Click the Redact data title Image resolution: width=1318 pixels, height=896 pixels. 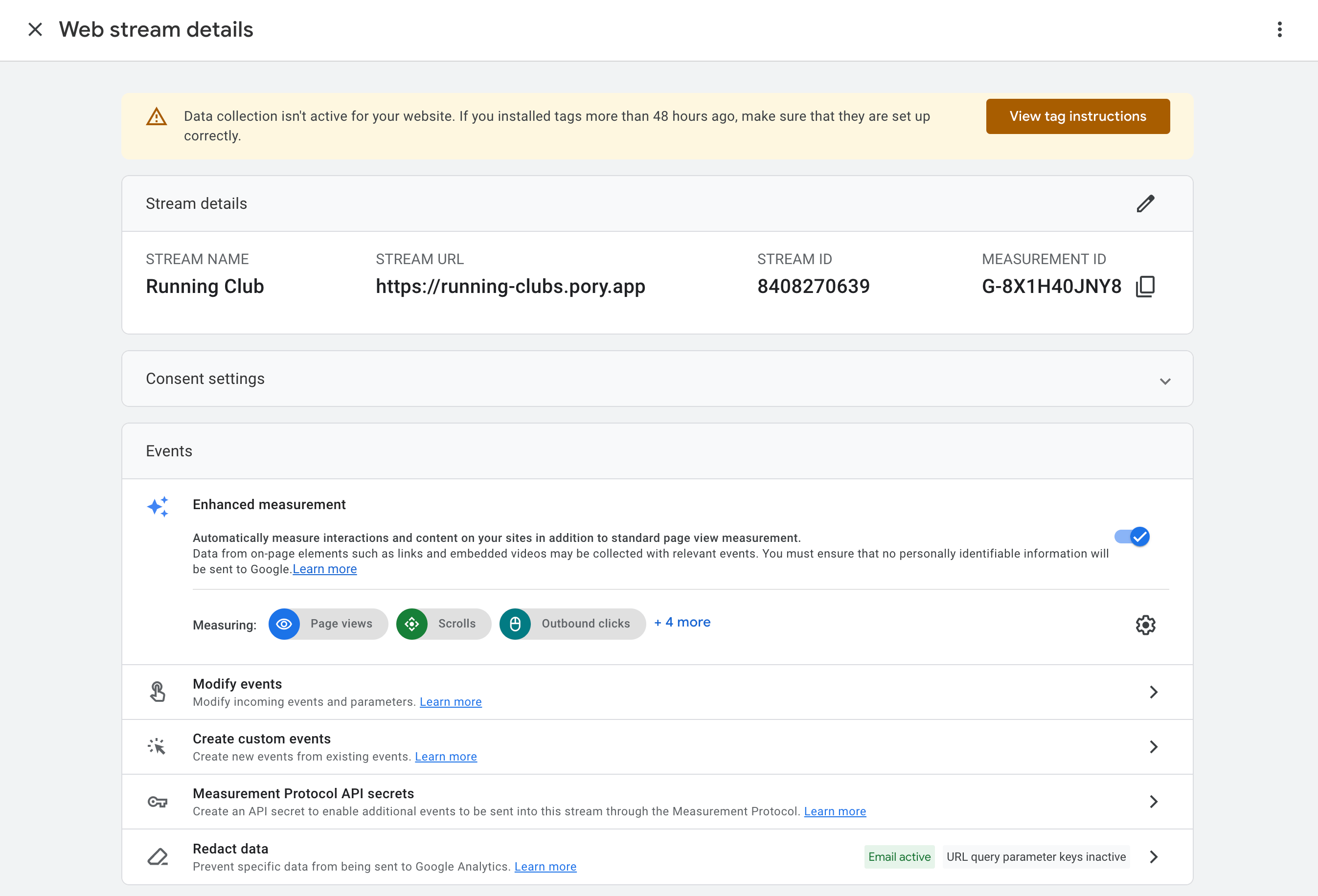pos(230,849)
